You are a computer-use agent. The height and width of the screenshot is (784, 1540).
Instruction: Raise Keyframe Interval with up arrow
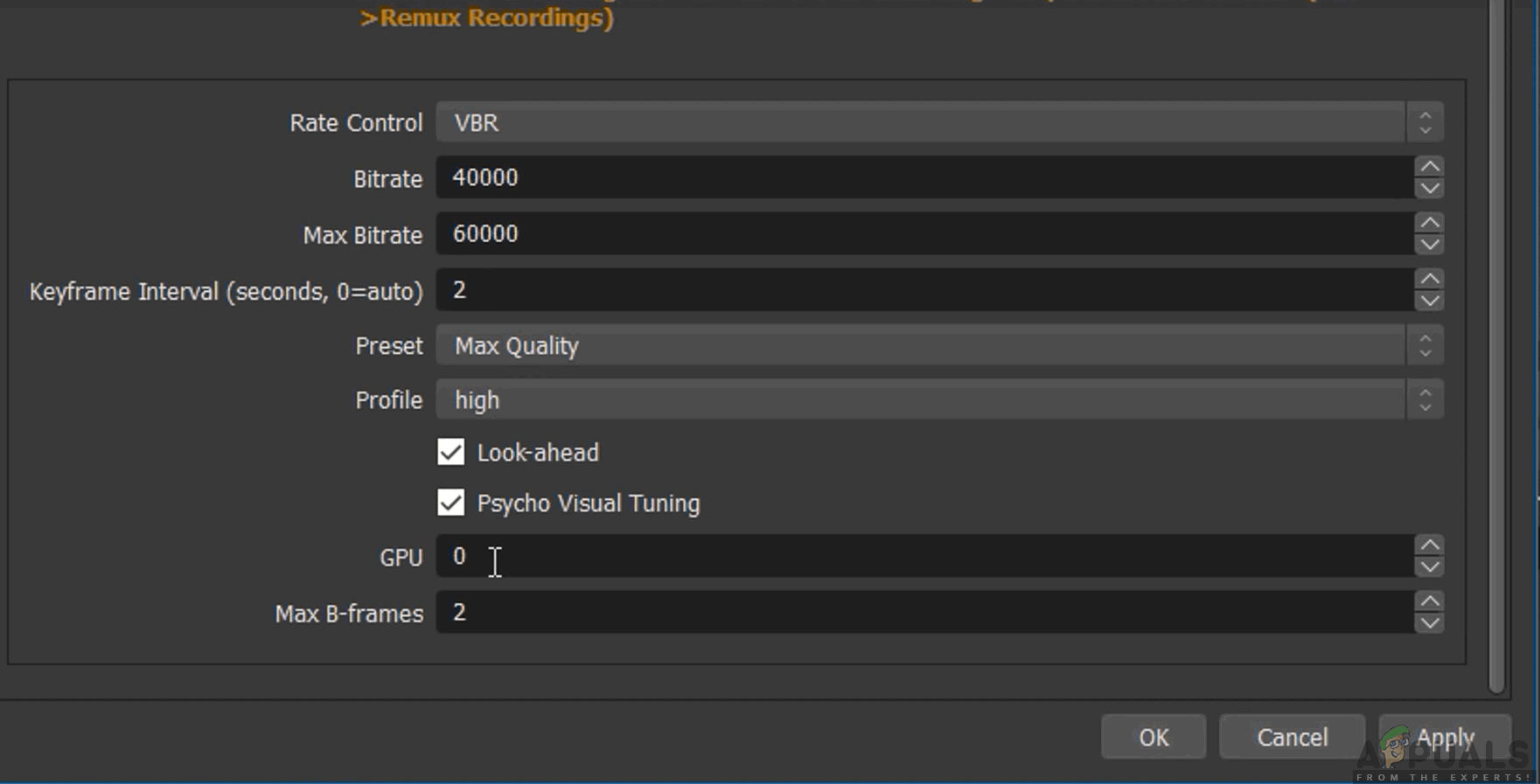[x=1429, y=278]
